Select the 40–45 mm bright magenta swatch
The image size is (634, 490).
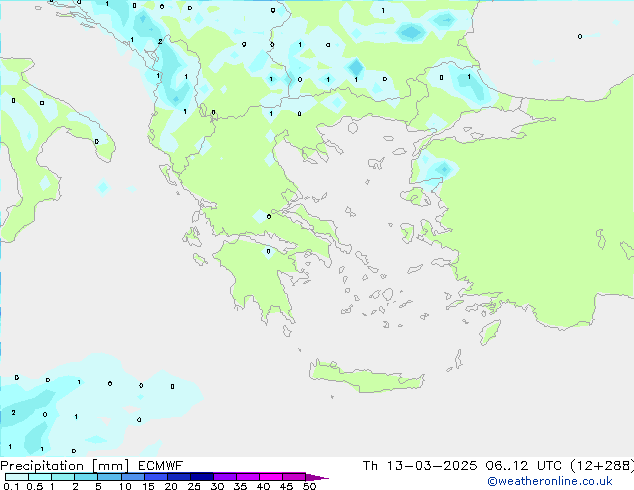(271, 477)
